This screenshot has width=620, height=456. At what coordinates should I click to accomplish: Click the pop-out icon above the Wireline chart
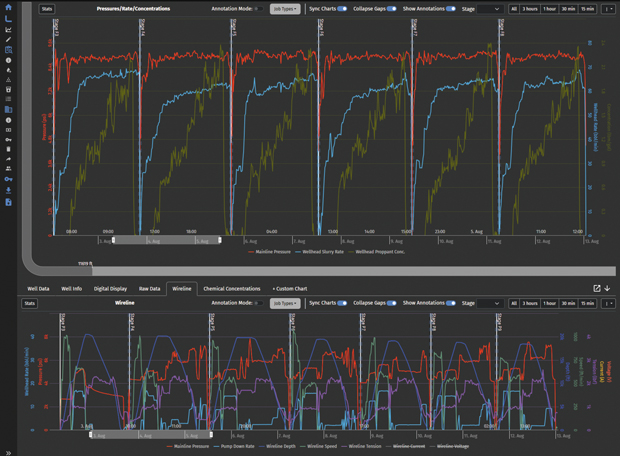point(597,288)
